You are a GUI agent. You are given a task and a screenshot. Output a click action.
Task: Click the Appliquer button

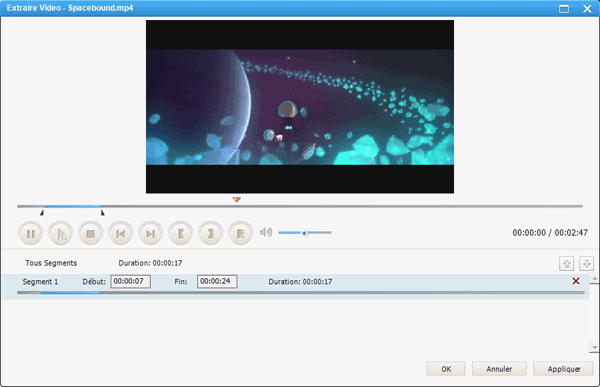(x=563, y=369)
